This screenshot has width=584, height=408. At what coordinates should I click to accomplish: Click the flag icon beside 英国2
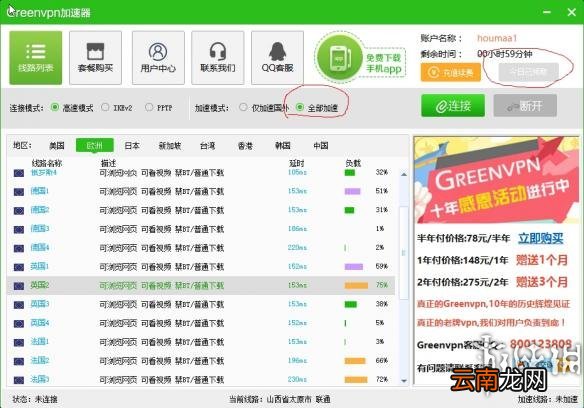click(19, 286)
